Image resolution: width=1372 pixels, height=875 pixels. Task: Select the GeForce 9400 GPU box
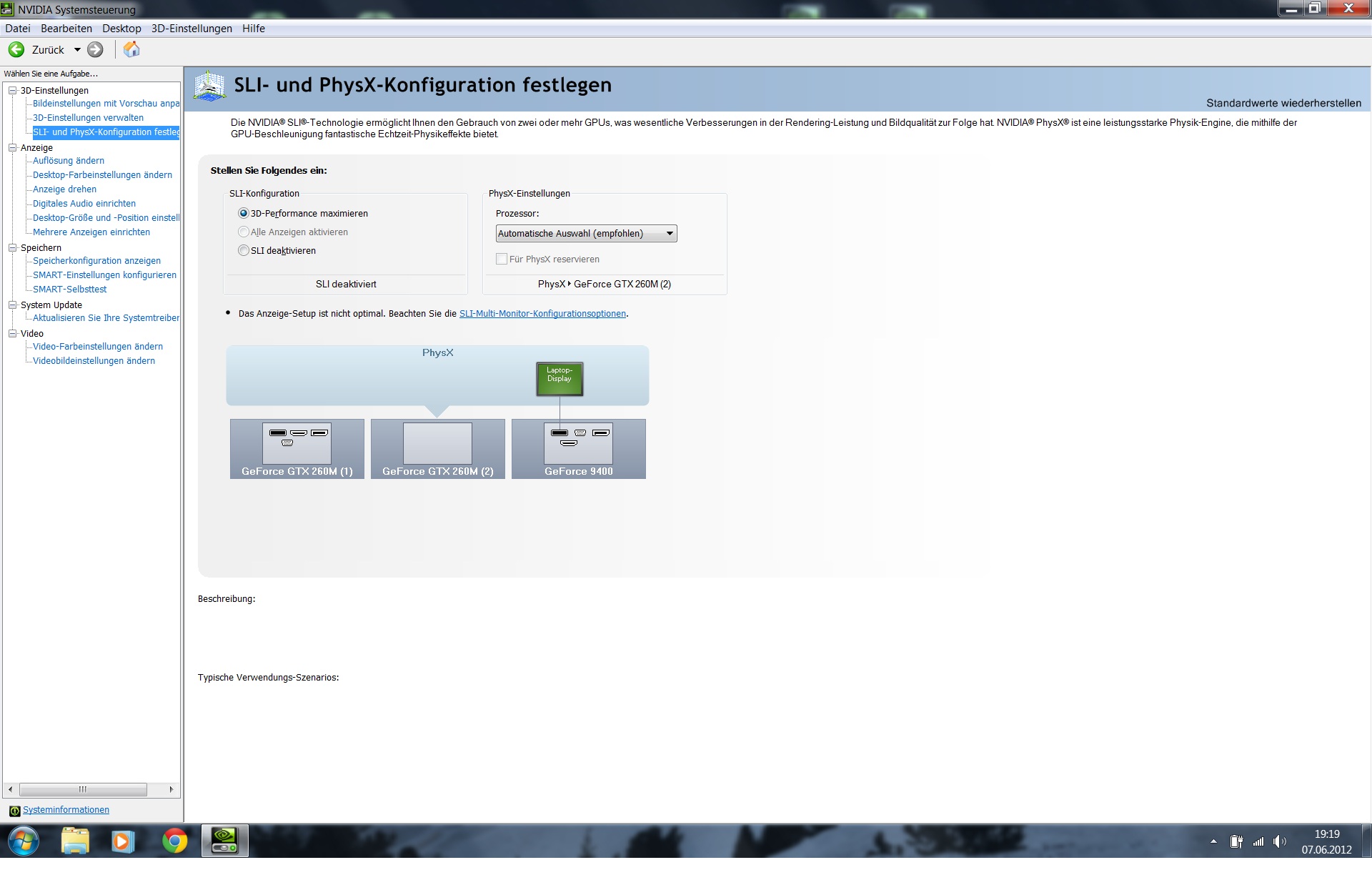(579, 449)
